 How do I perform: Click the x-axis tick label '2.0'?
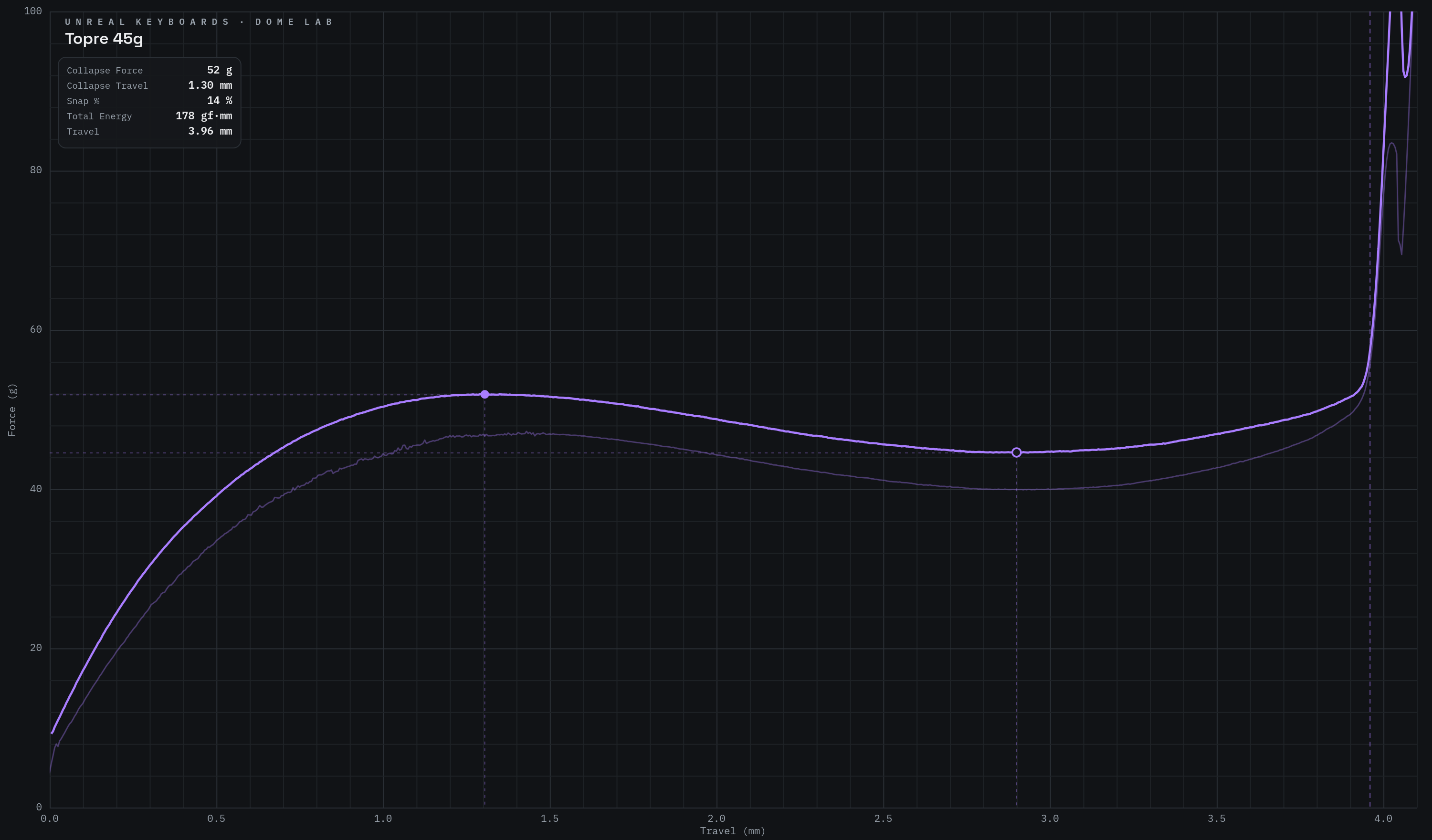pos(716,819)
